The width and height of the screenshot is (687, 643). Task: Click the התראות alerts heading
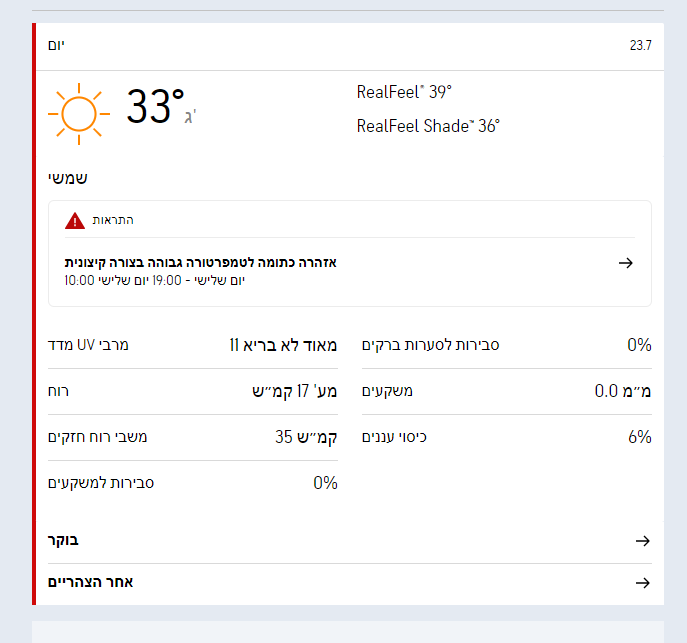point(113,220)
